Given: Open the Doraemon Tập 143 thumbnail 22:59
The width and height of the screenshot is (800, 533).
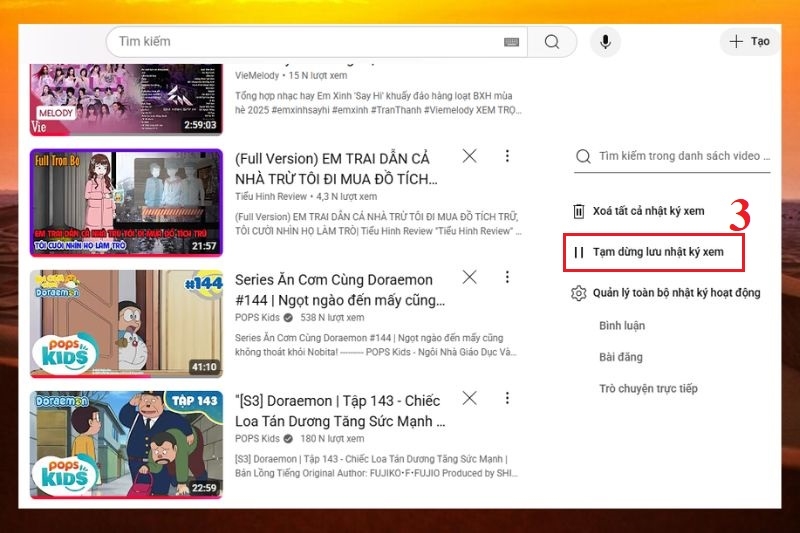Looking at the screenshot, I should click(126, 445).
